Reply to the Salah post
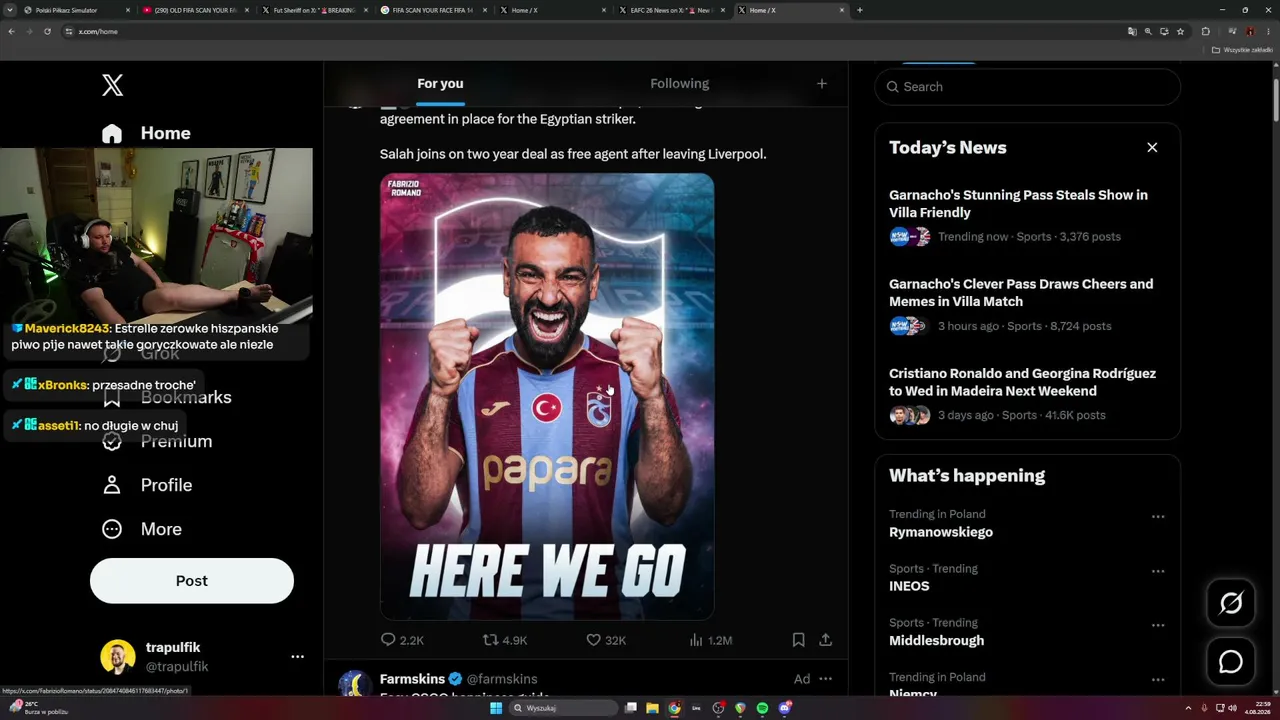 (402, 640)
